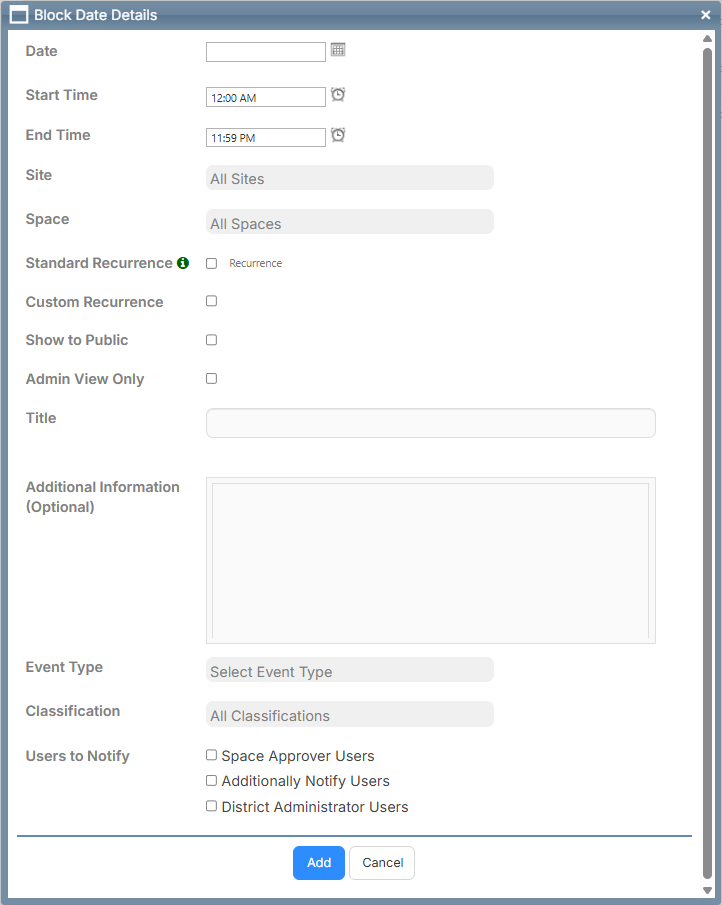Expand the All Spaces dropdown

point(350,222)
